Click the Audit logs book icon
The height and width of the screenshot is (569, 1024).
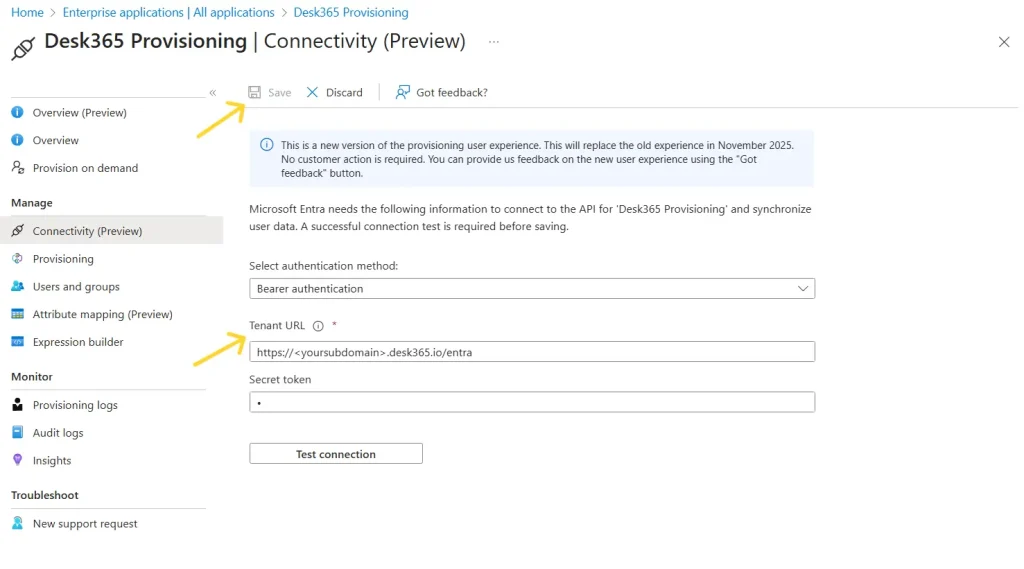[x=18, y=432]
